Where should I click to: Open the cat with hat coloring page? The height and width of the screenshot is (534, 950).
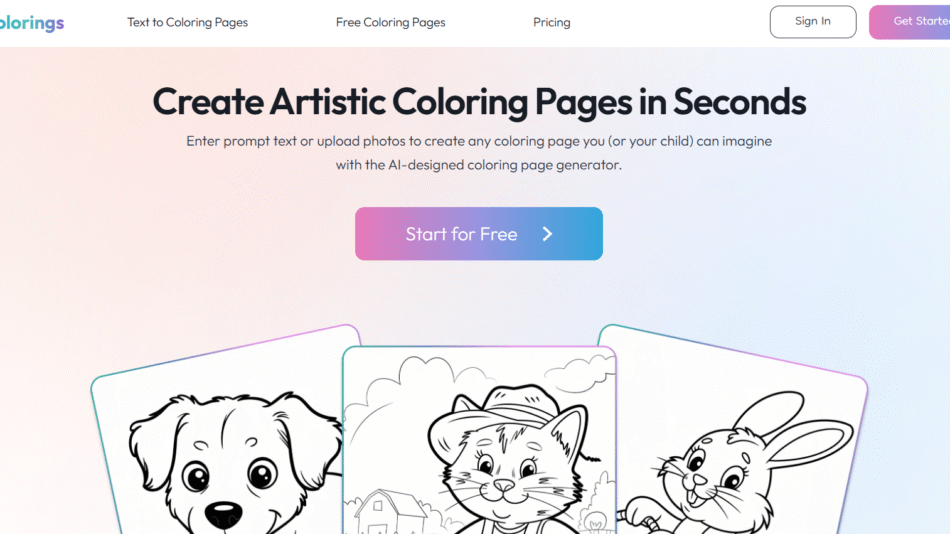point(479,441)
